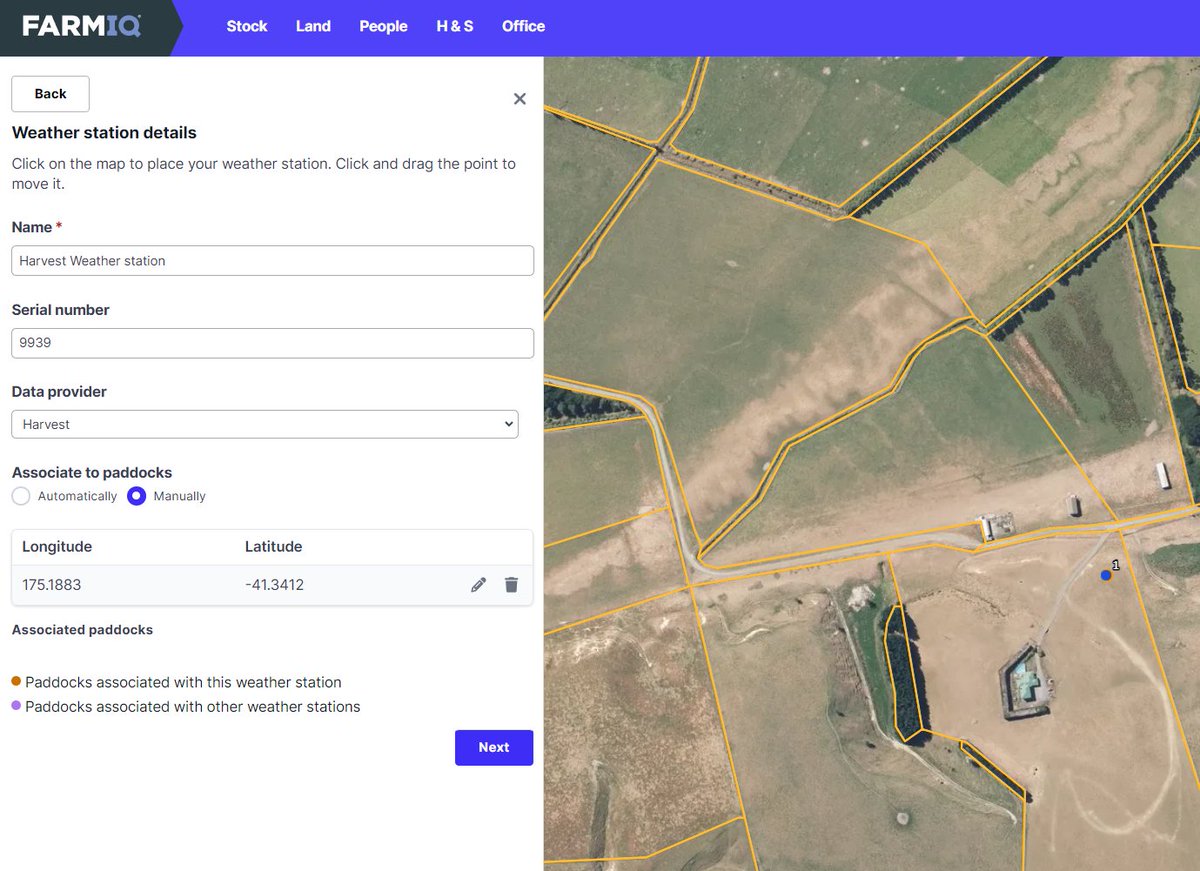Click the map label 1 near the marker
The width and height of the screenshot is (1200, 871).
coord(1116,564)
